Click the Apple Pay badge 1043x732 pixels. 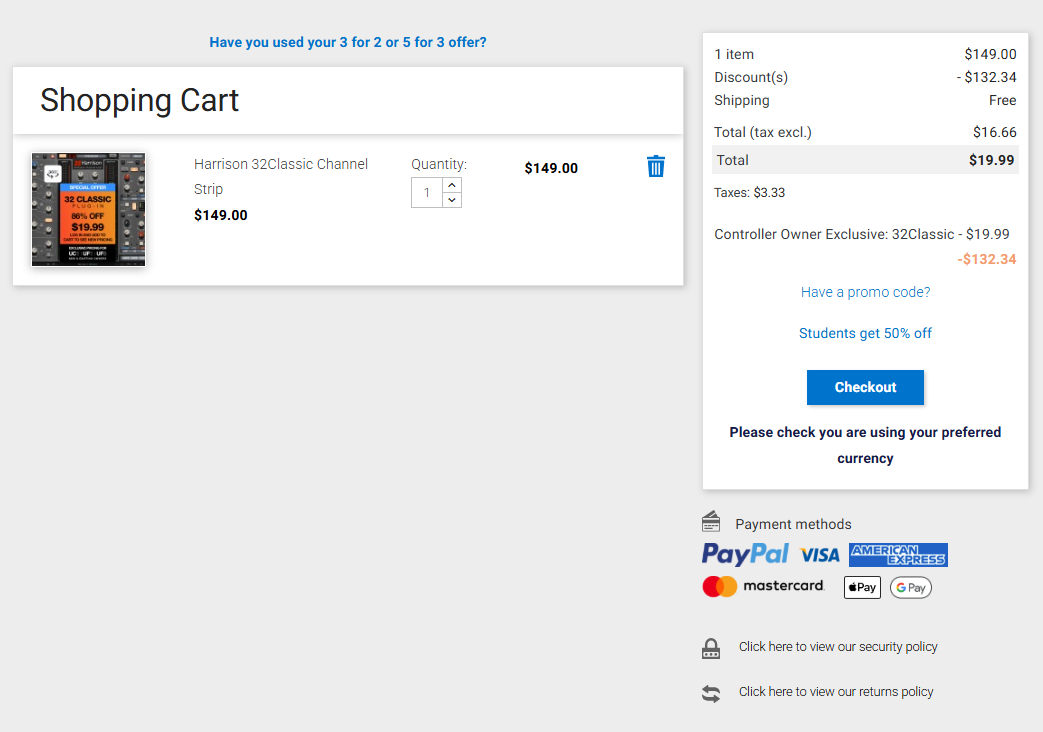tap(862, 587)
